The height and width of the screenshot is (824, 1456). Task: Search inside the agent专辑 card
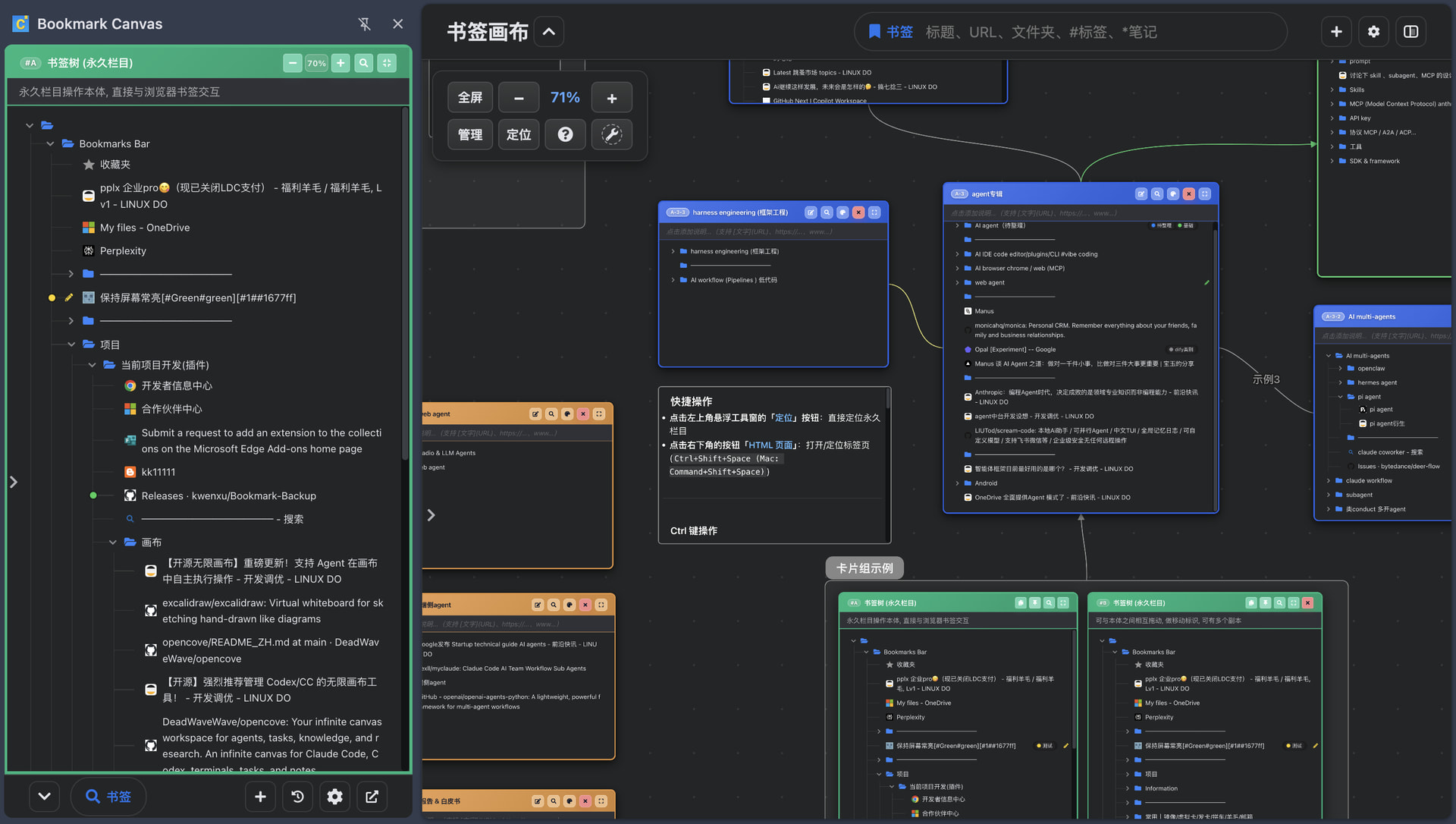(1157, 194)
